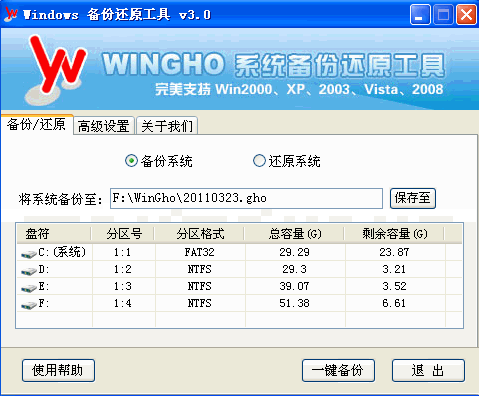This screenshot has height=396, width=479.
Task: Click remaining capacity value 6.61
Action: pos(394,303)
